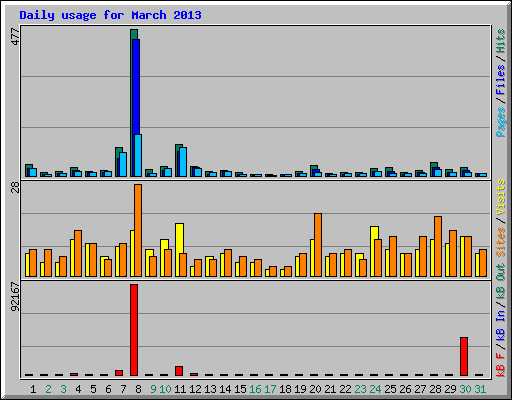
Task: Click the red kB bar for day 11
Action: [179, 371]
